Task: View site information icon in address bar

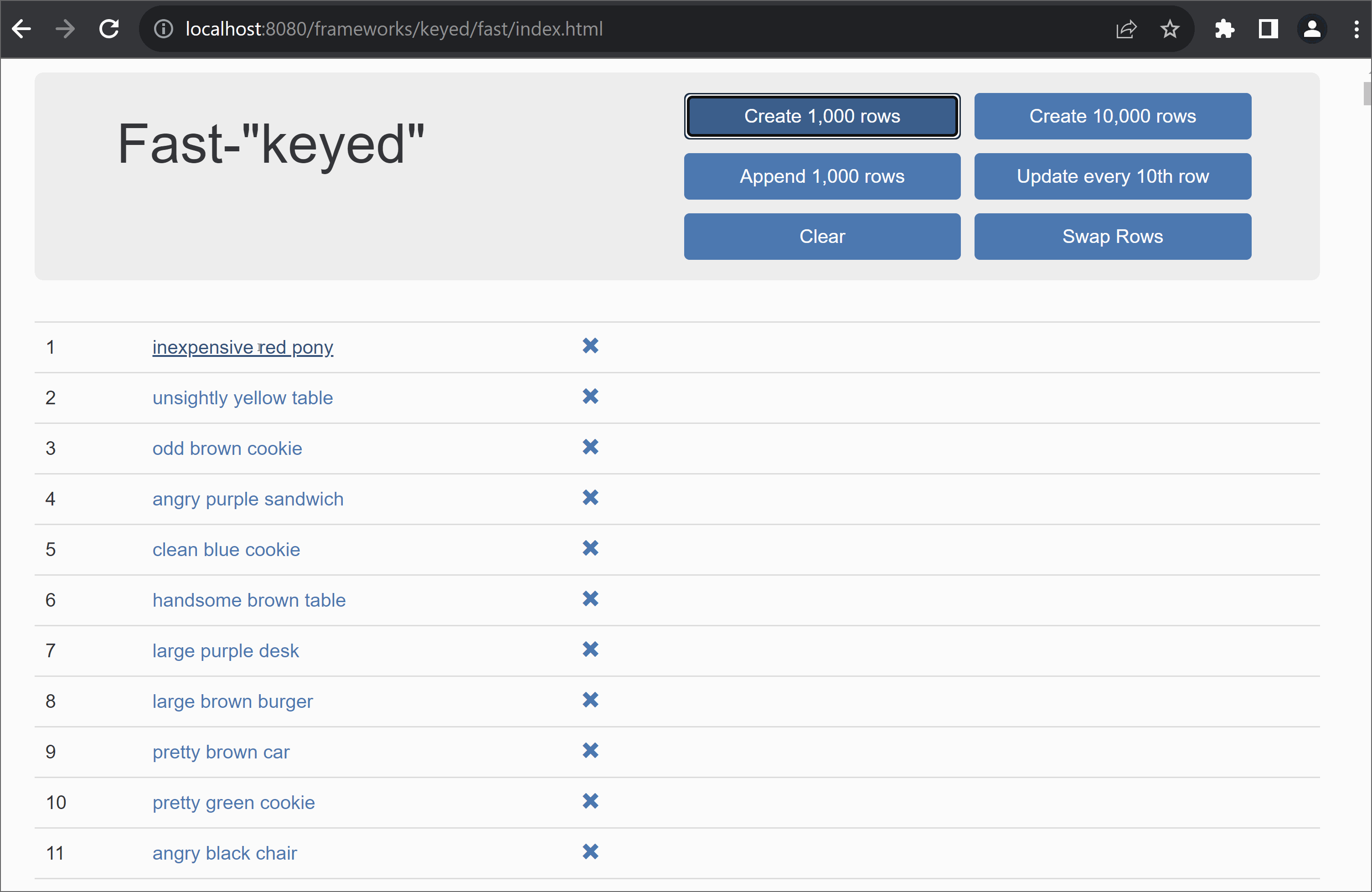Action: coord(164,29)
